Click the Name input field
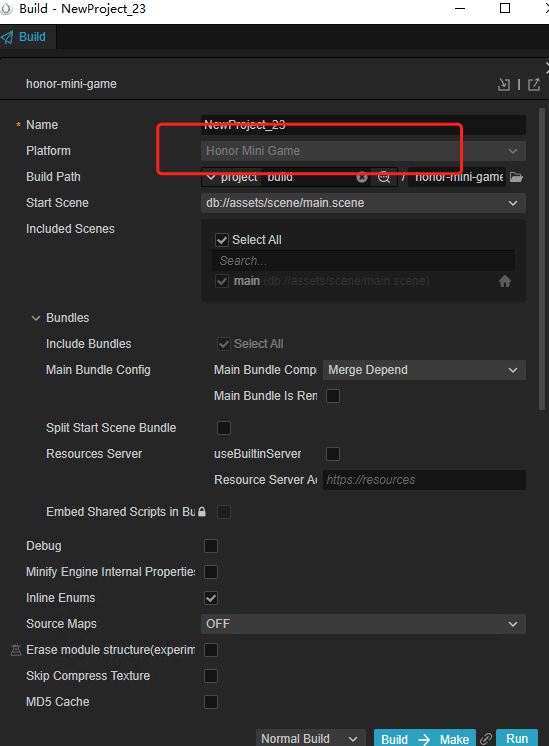549x746 pixels. (x=363, y=125)
